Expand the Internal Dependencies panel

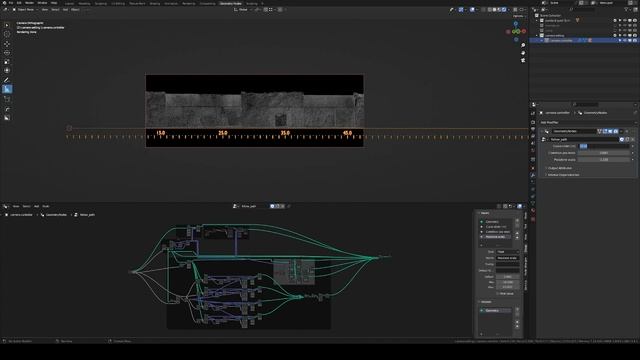pyautogui.click(x=562, y=175)
